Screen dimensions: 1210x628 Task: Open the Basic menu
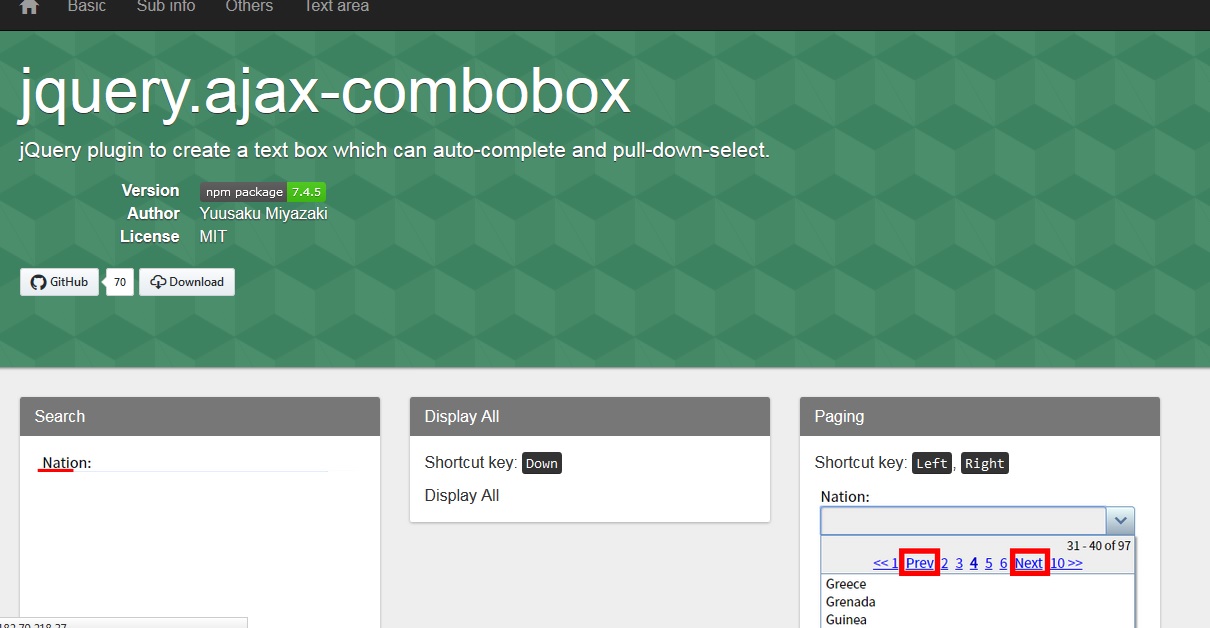87,7
